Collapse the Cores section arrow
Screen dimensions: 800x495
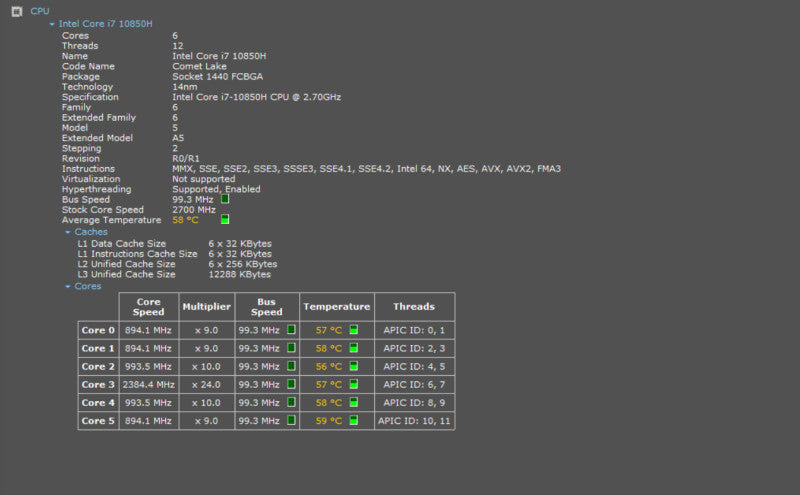pyautogui.click(x=68, y=287)
